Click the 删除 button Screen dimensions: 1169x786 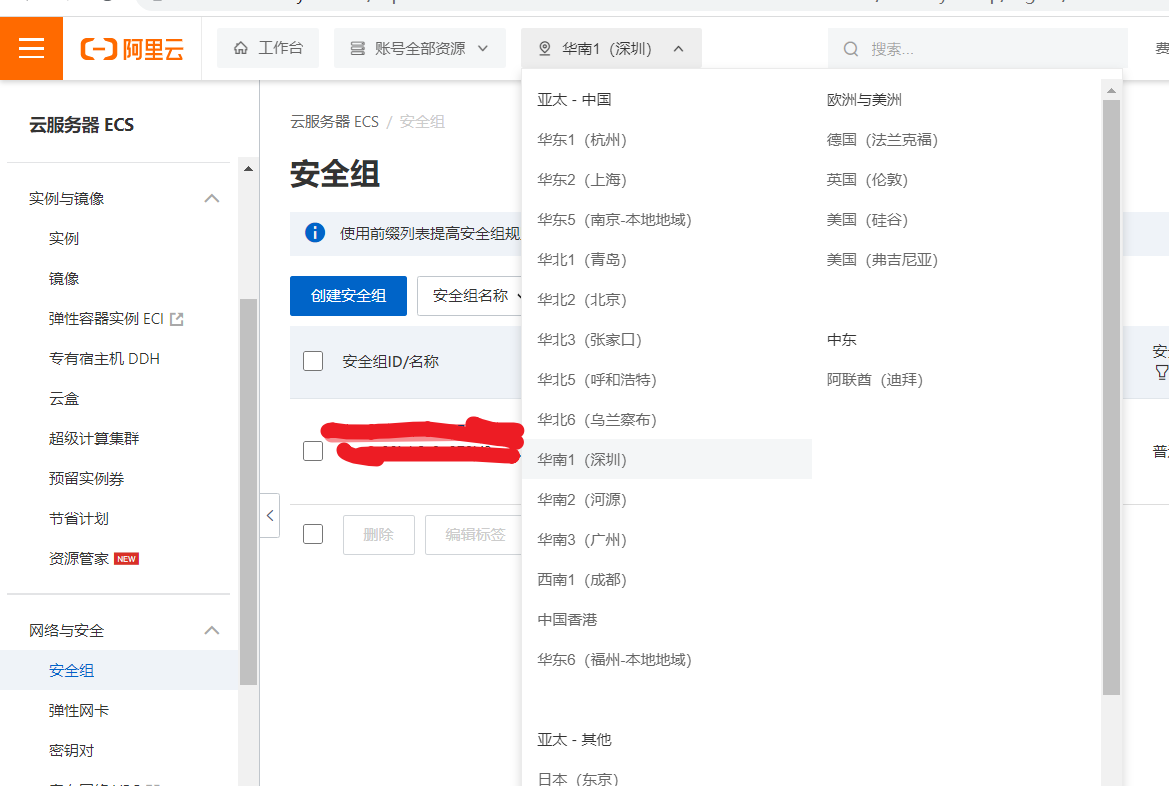pos(379,535)
